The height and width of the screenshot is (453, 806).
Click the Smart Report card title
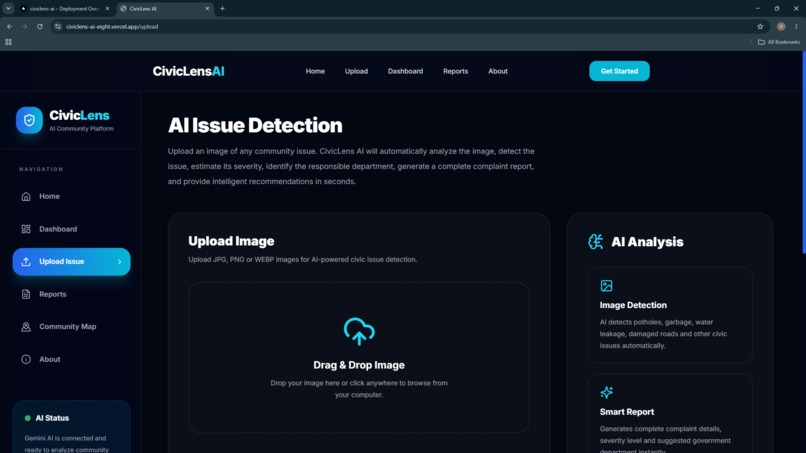tap(627, 412)
